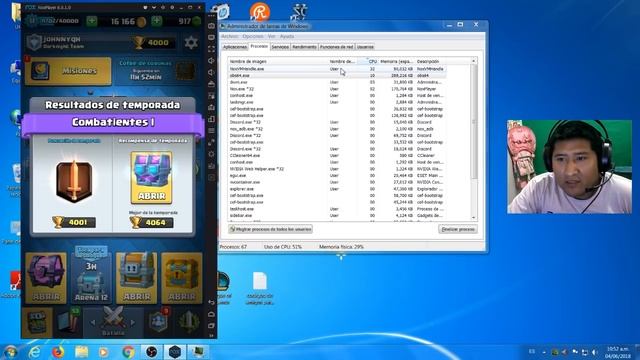Select the dwm.exe process row

pos(337,82)
